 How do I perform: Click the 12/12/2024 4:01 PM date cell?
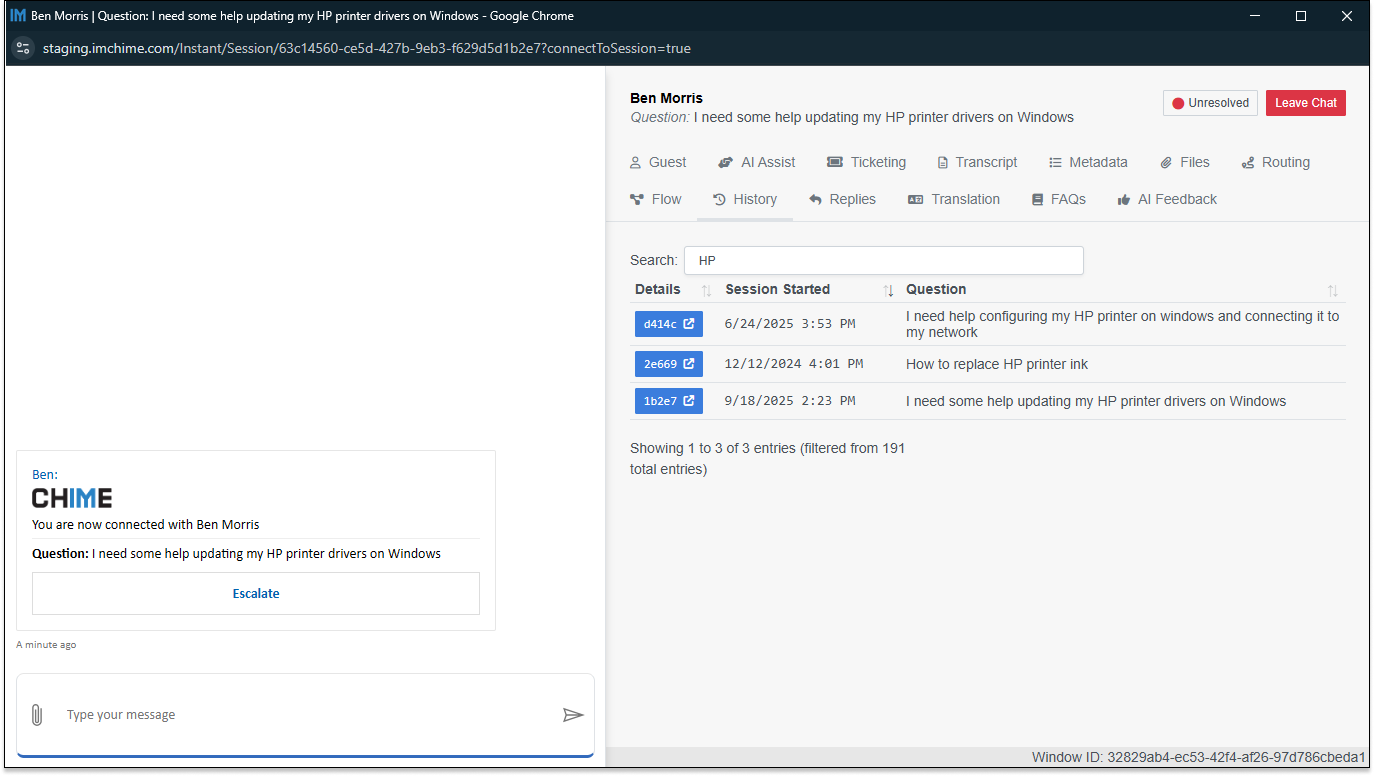794,364
